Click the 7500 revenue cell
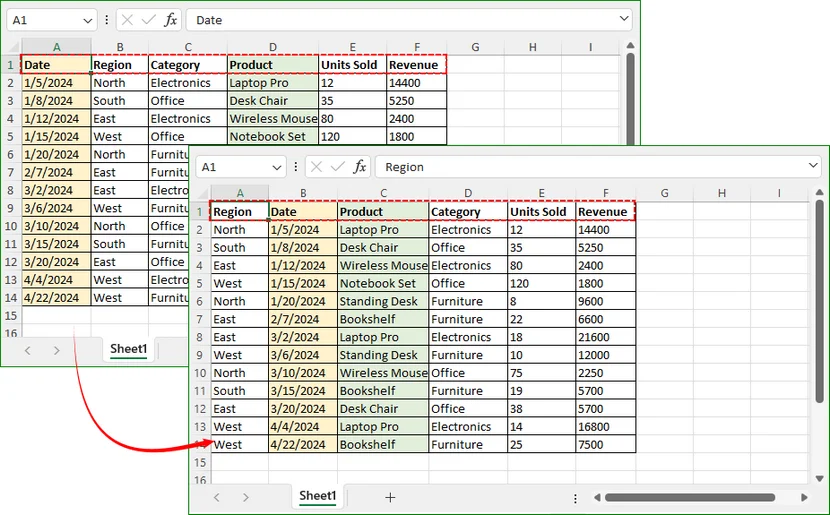 (606, 445)
